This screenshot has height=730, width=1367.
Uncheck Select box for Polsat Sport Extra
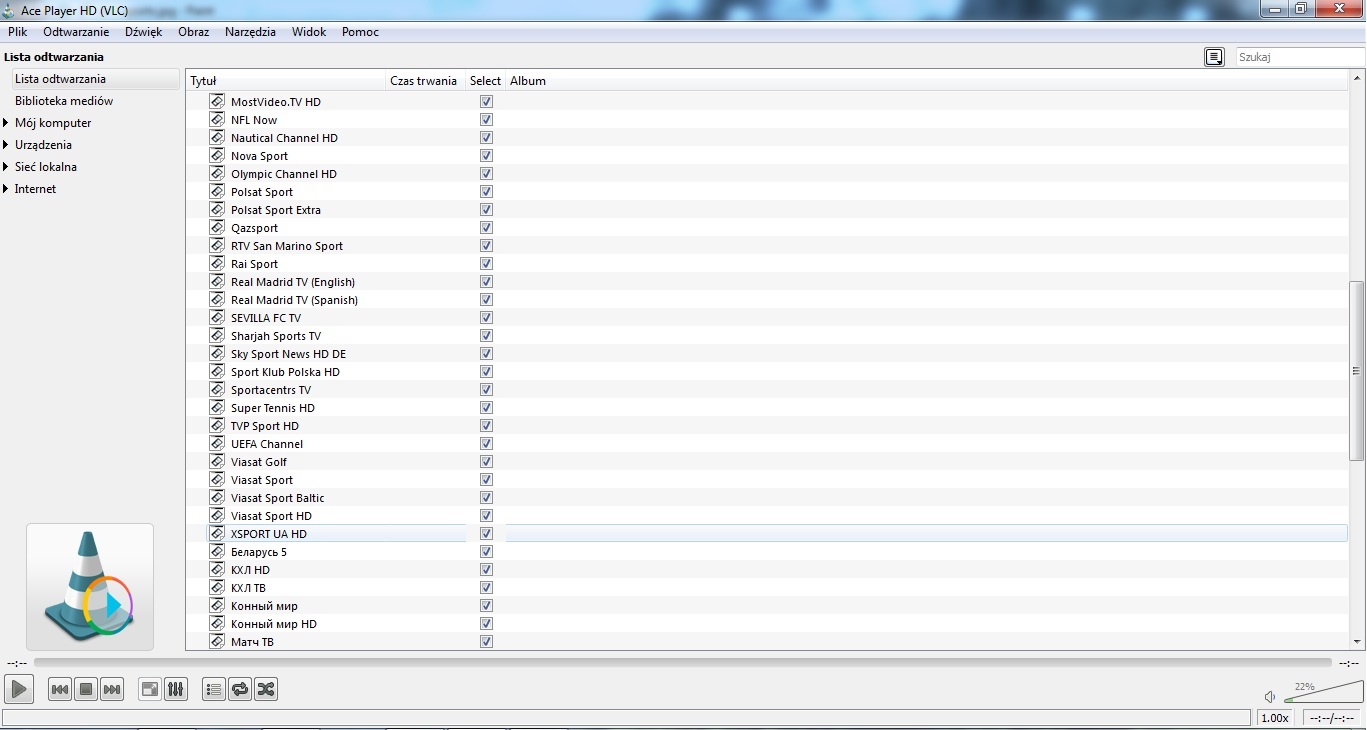[486, 210]
